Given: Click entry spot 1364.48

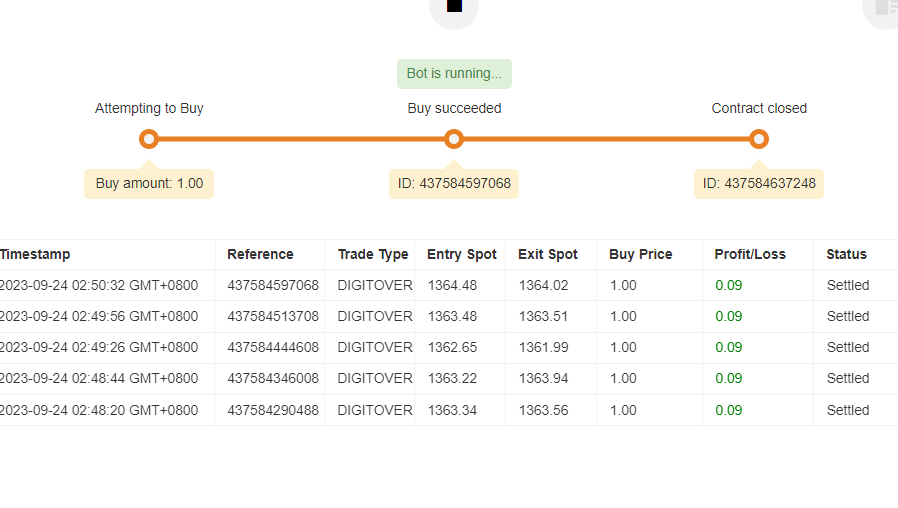Looking at the screenshot, I should (x=452, y=285).
